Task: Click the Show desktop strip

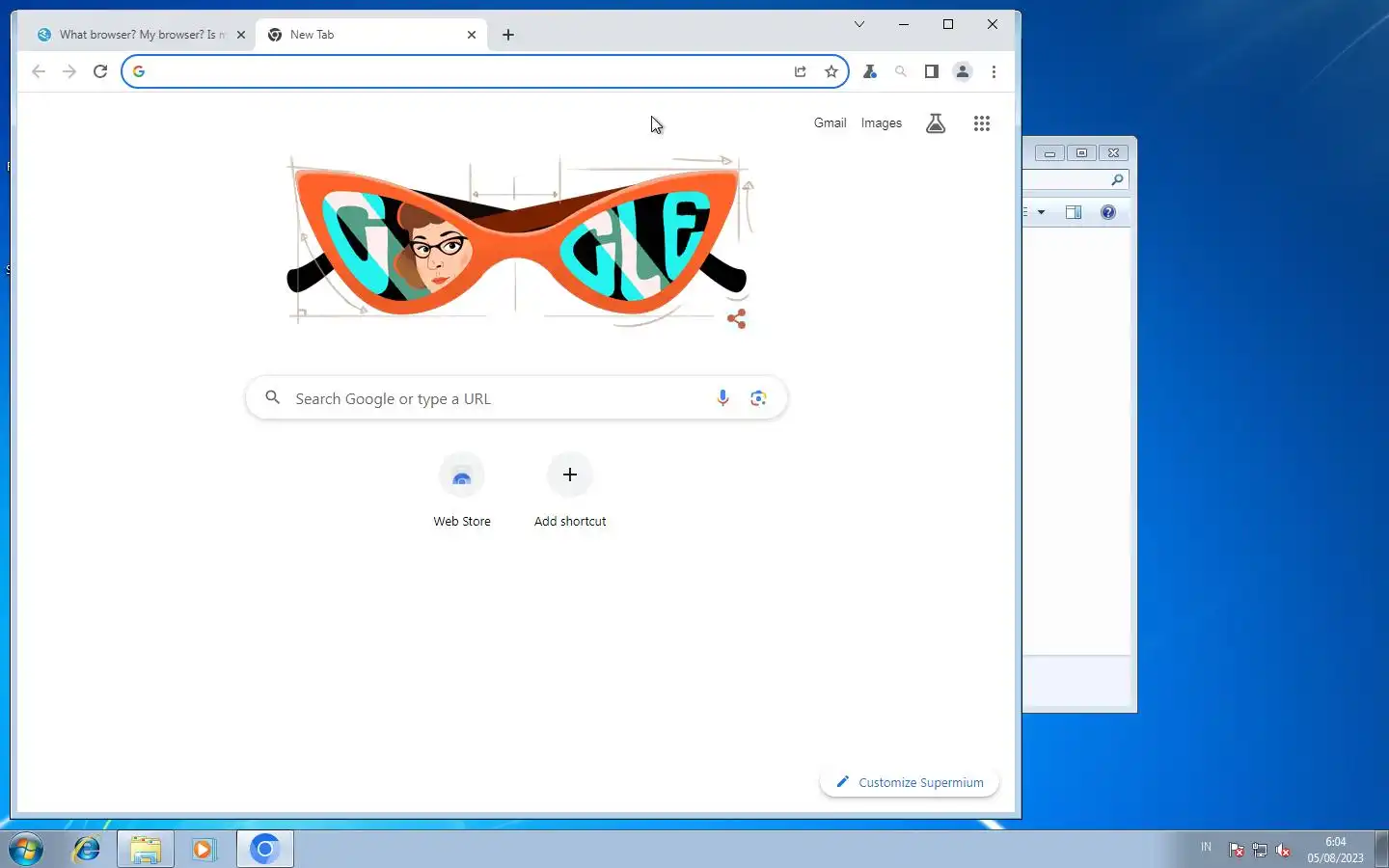Action: coord(1381,850)
